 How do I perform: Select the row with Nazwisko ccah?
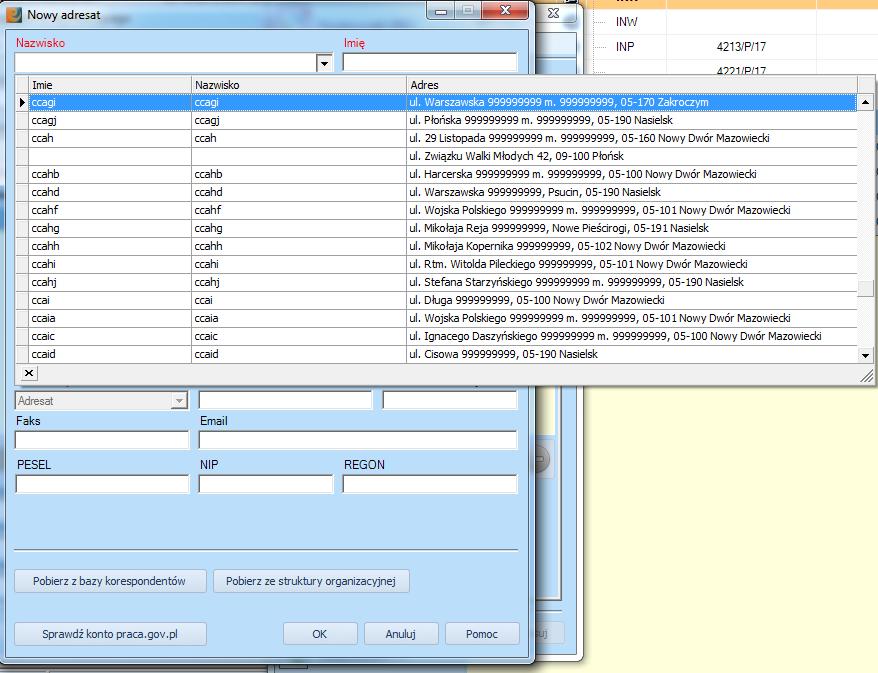click(437, 138)
